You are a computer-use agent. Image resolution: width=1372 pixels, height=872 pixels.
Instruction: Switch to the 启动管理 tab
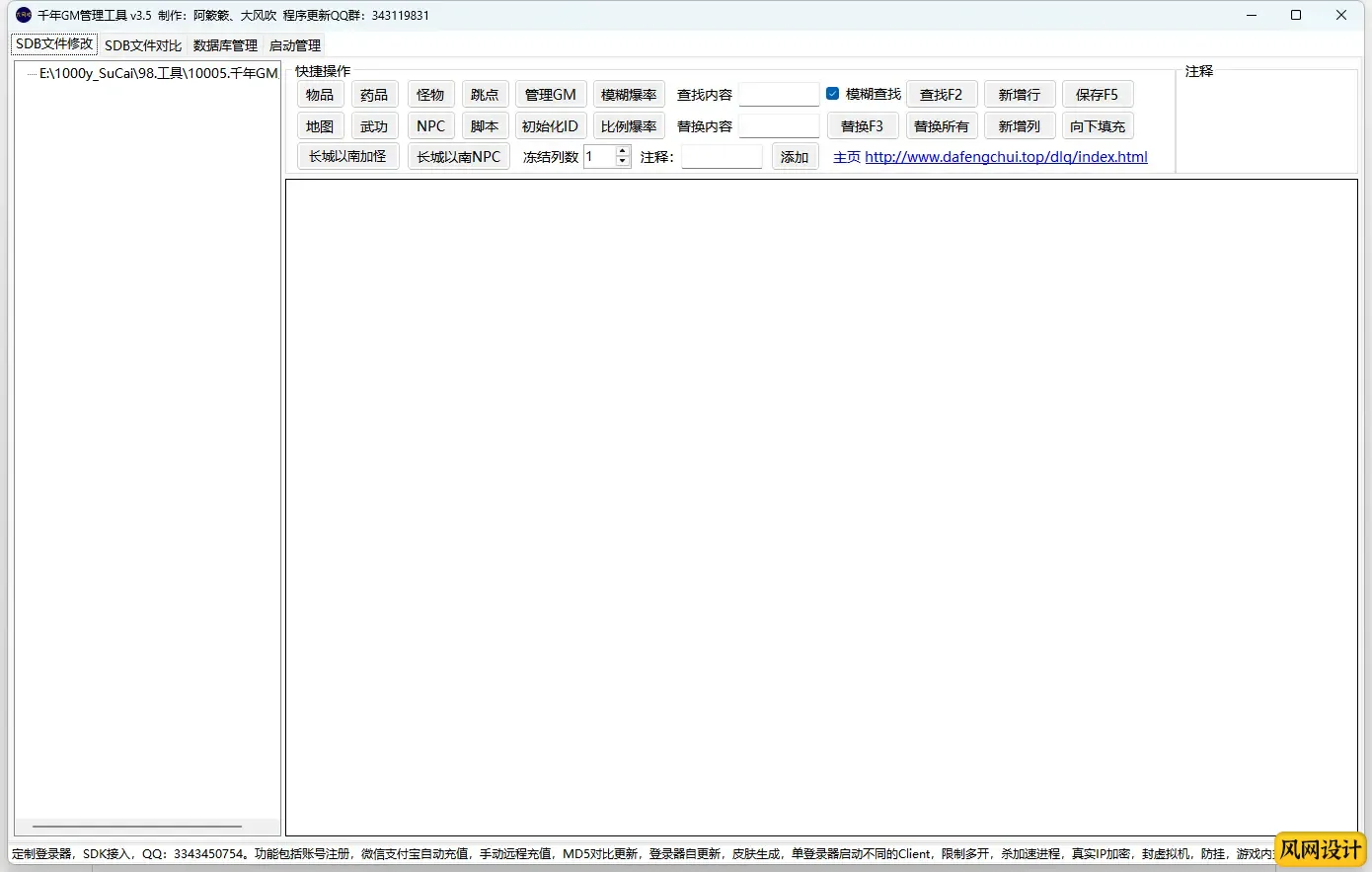295,45
